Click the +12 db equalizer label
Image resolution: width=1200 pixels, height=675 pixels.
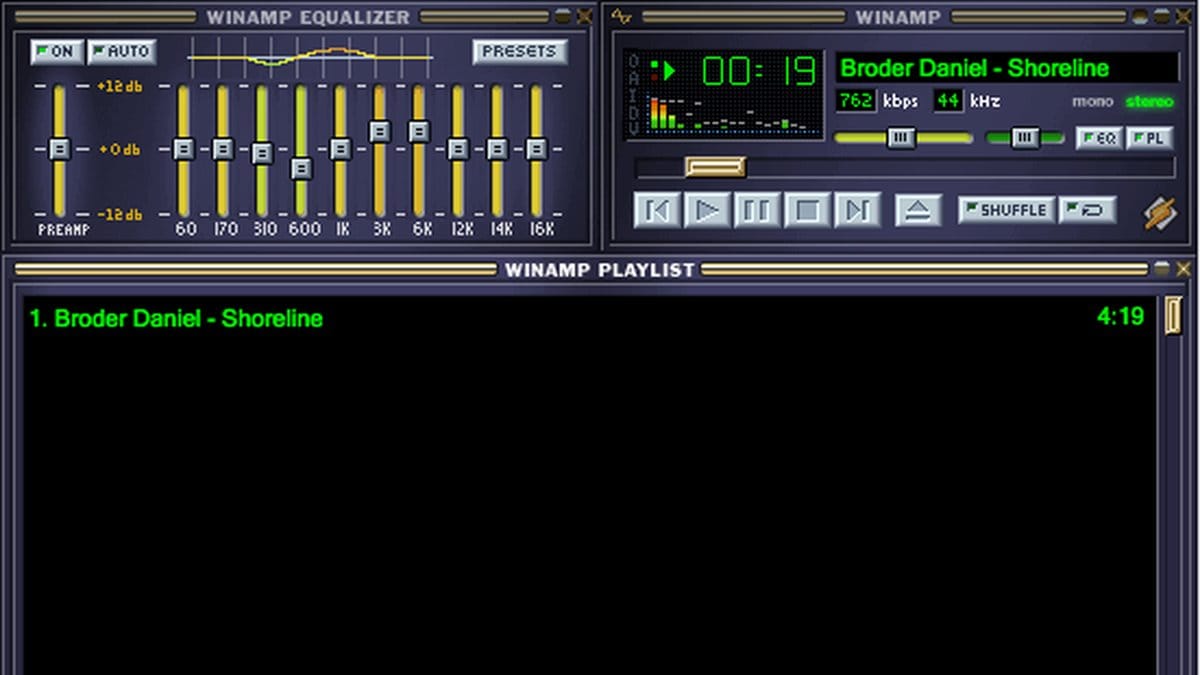pyautogui.click(x=119, y=87)
